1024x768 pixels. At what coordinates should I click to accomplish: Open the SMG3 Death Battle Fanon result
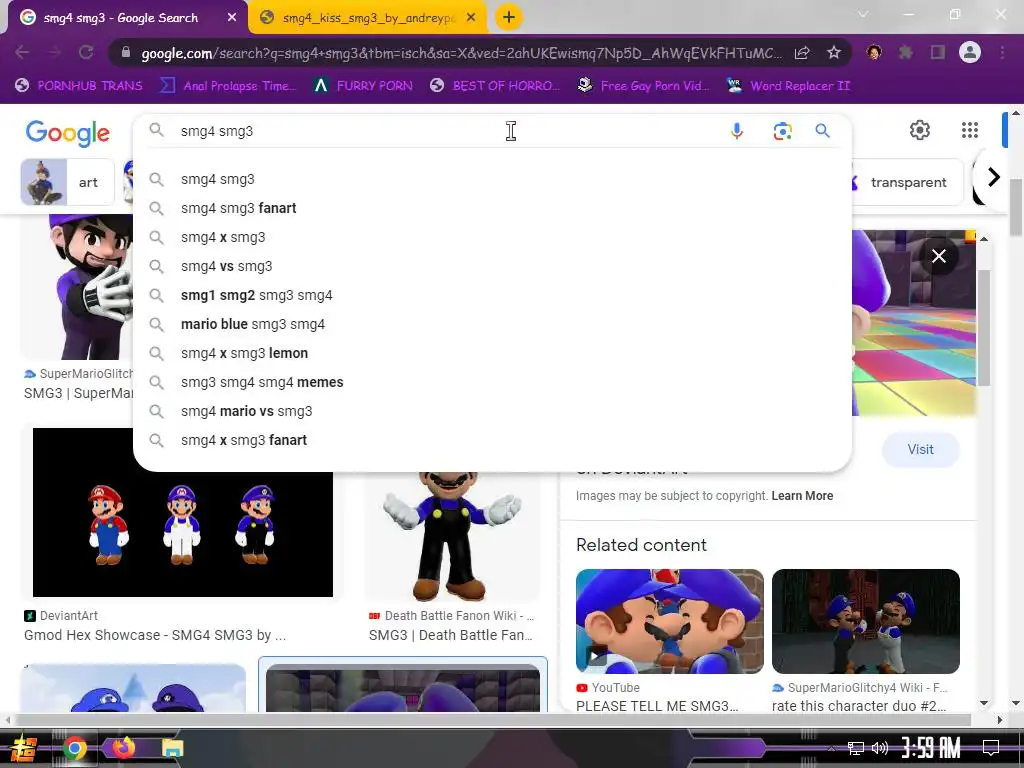pos(451,635)
